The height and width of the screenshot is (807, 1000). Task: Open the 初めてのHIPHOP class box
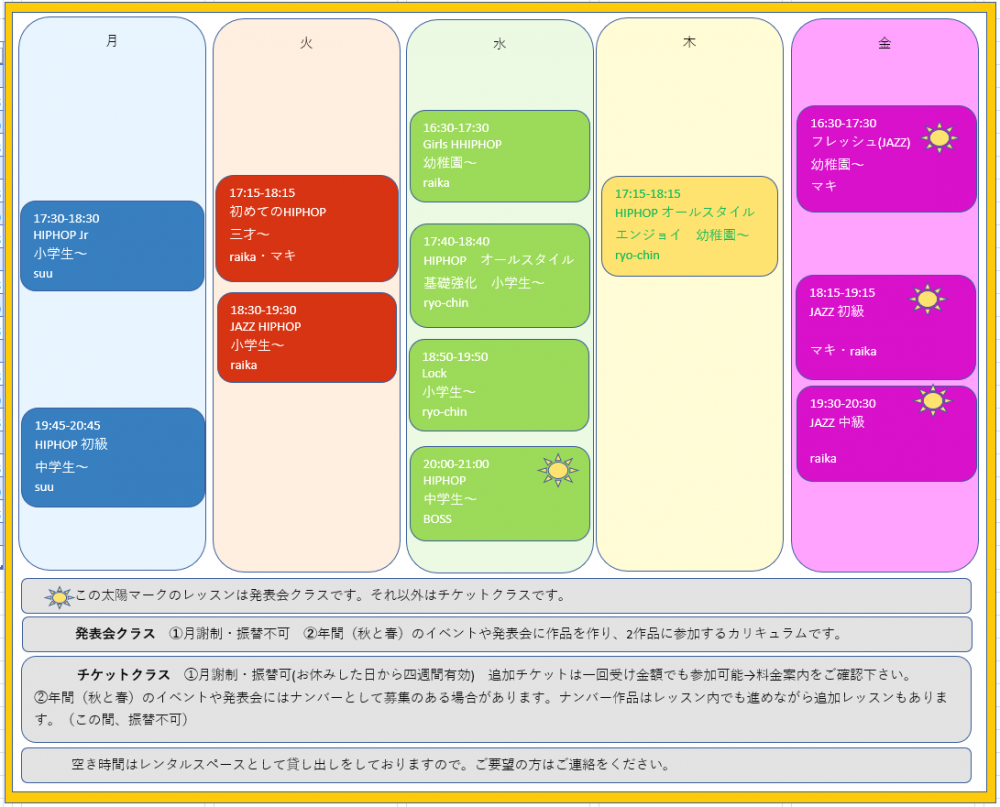tap(307, 228)
